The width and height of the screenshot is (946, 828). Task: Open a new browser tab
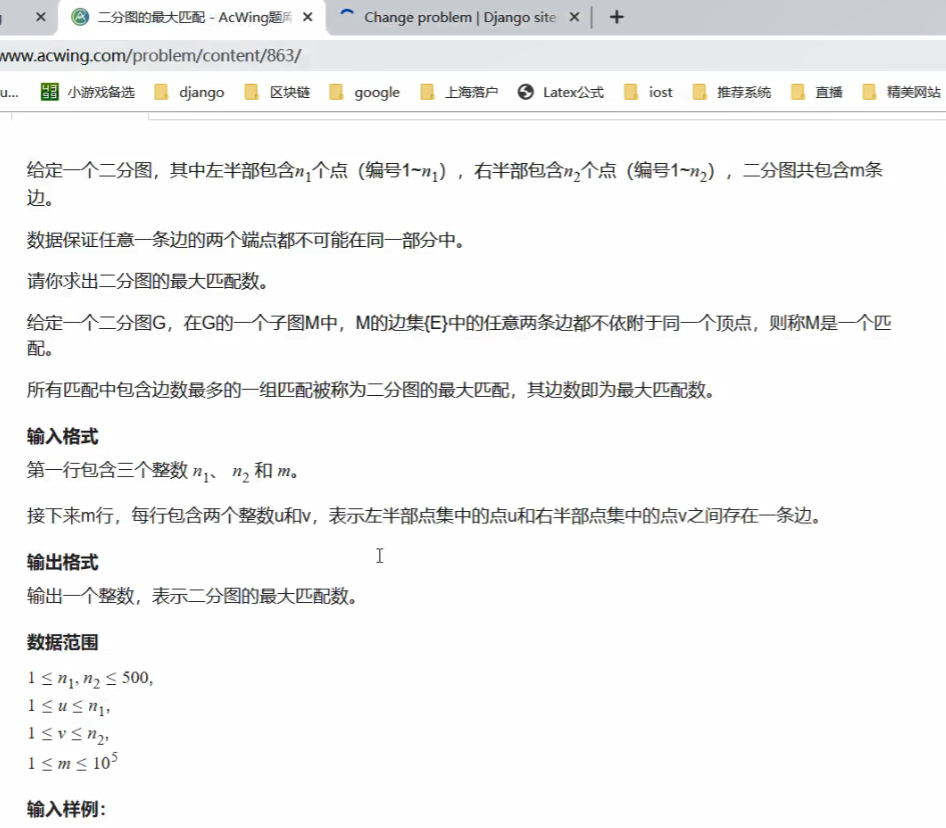[x=617, y=17]
